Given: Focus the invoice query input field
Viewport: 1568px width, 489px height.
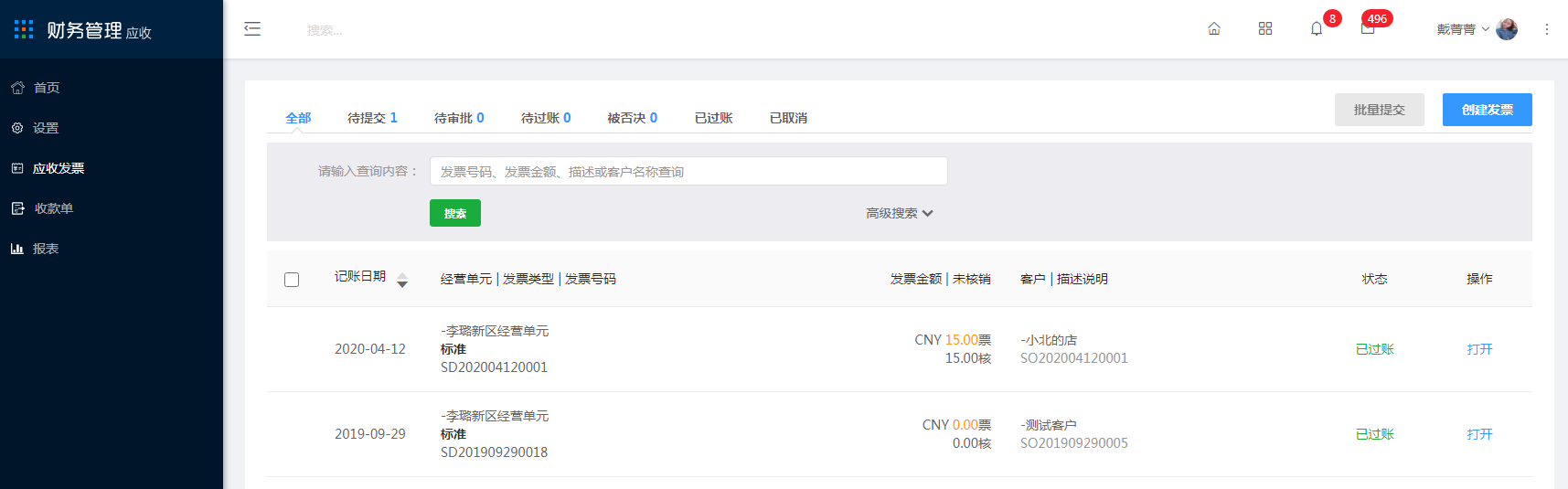Looking at the screenshot, I should [x=688, y=171].
